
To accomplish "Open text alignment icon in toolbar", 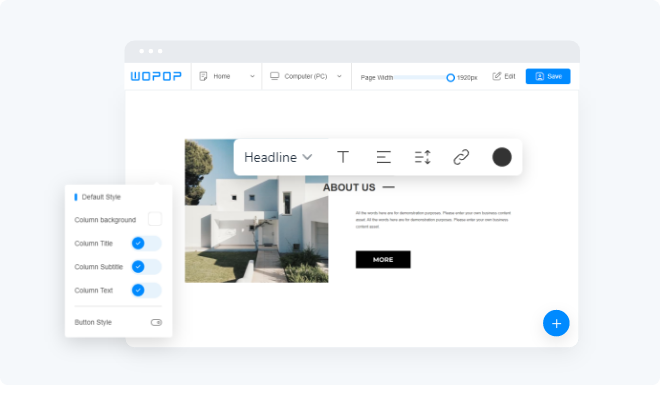I will point(383,157).
